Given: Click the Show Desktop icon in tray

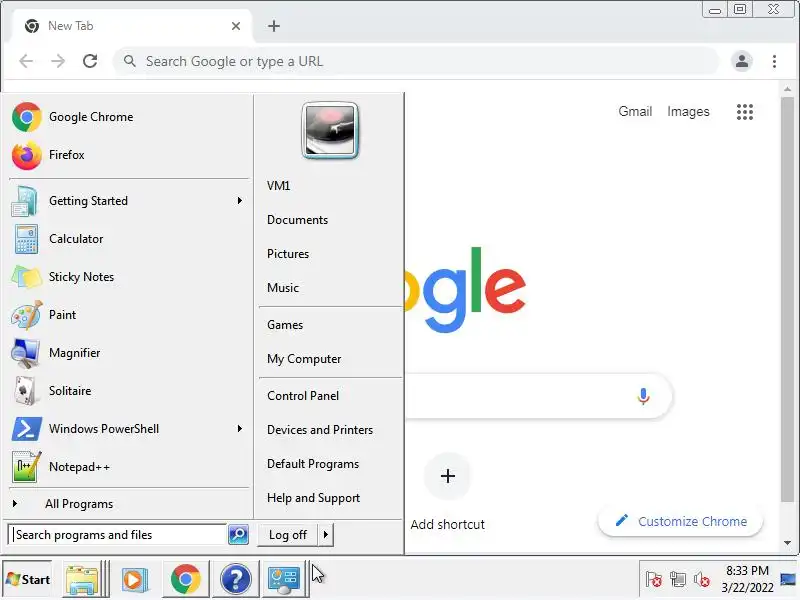Looking at the screenshot, I should coord(788,580).
